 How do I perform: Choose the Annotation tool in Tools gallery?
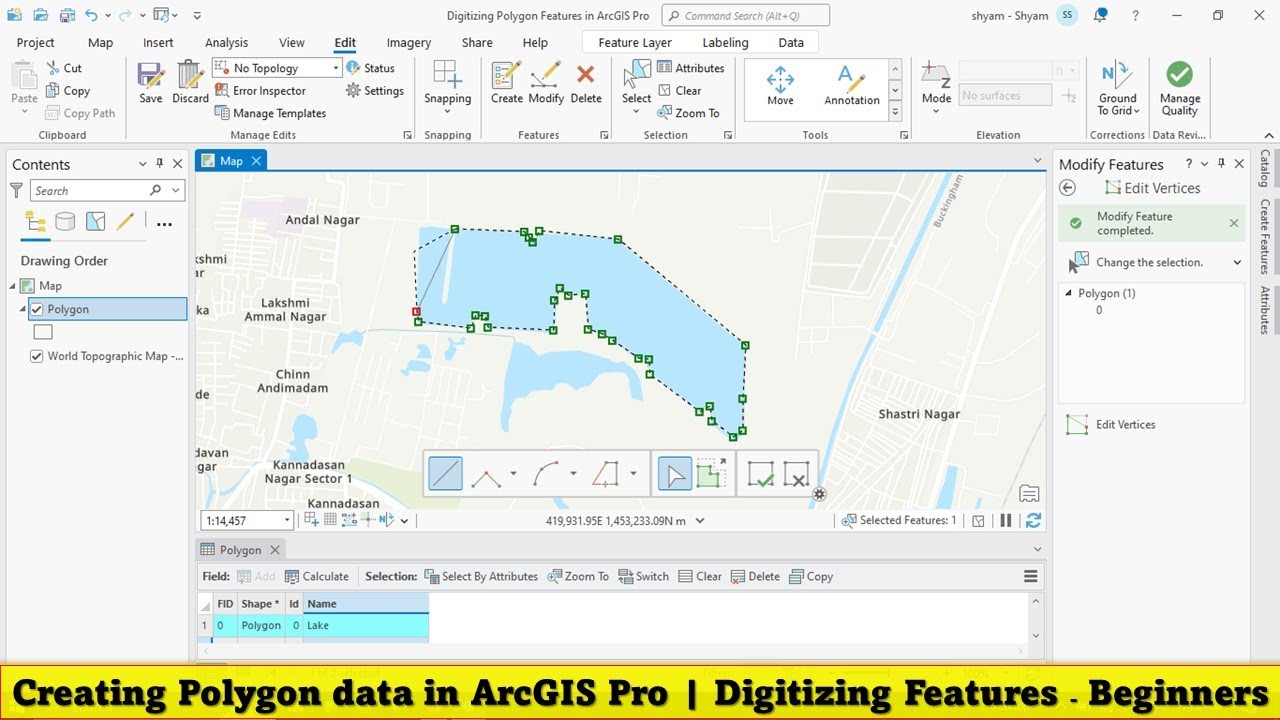(852, 86)
